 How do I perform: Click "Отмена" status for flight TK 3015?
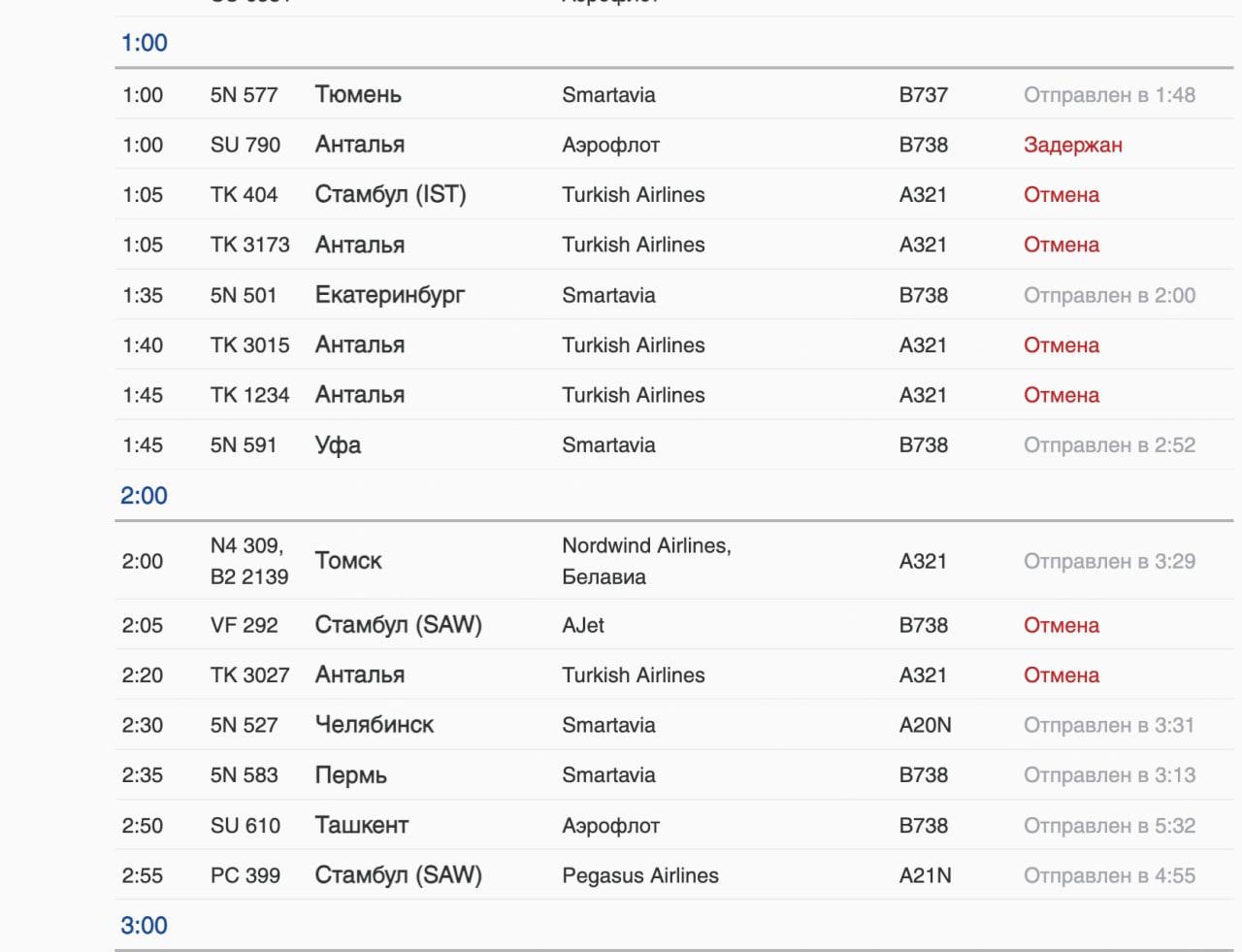pyautogui.click(x=1062, y=345)
